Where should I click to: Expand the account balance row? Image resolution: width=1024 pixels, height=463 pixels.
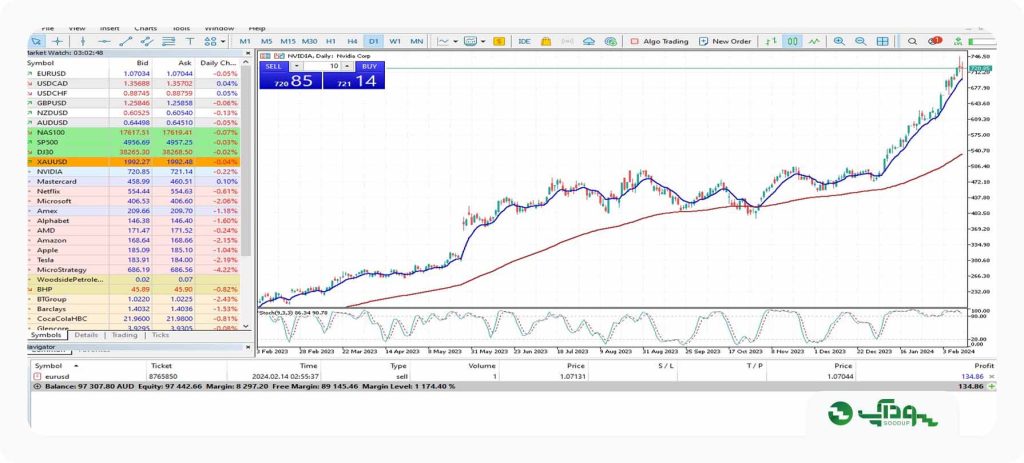(37, 387)
